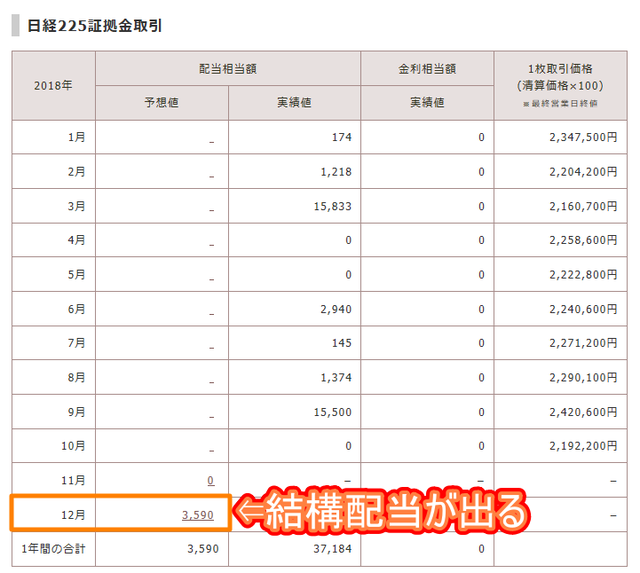Click the ※最終営業日終値 footnote text
The image size is (640, 573).
[x=560, y=104]
